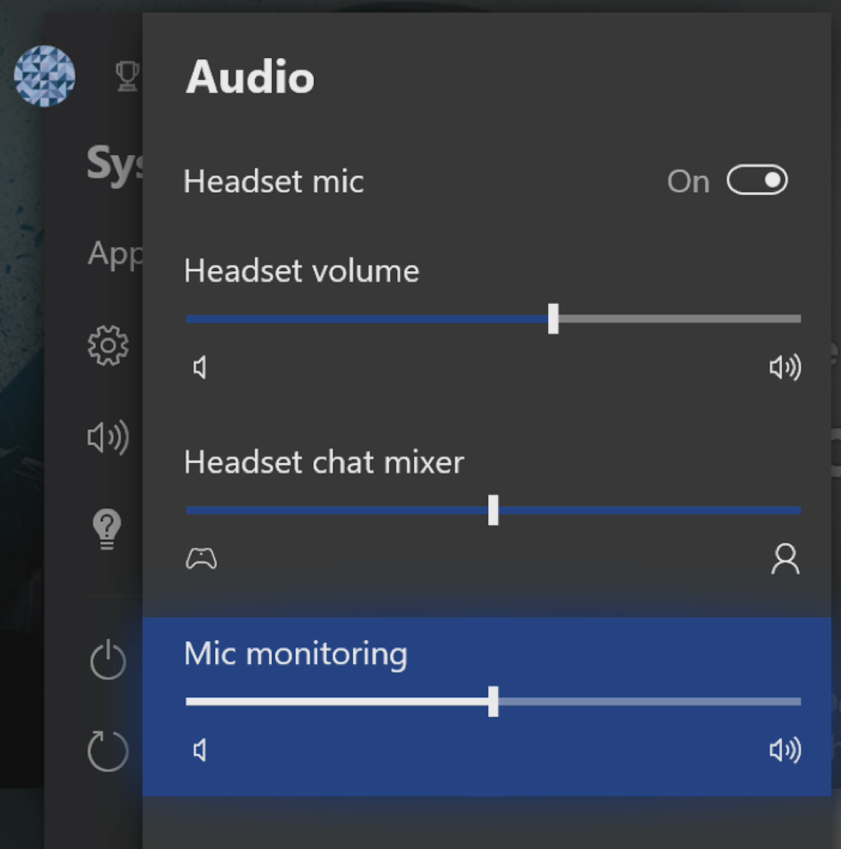
Task: Select the Headset mic label
Action: [274, 182]
